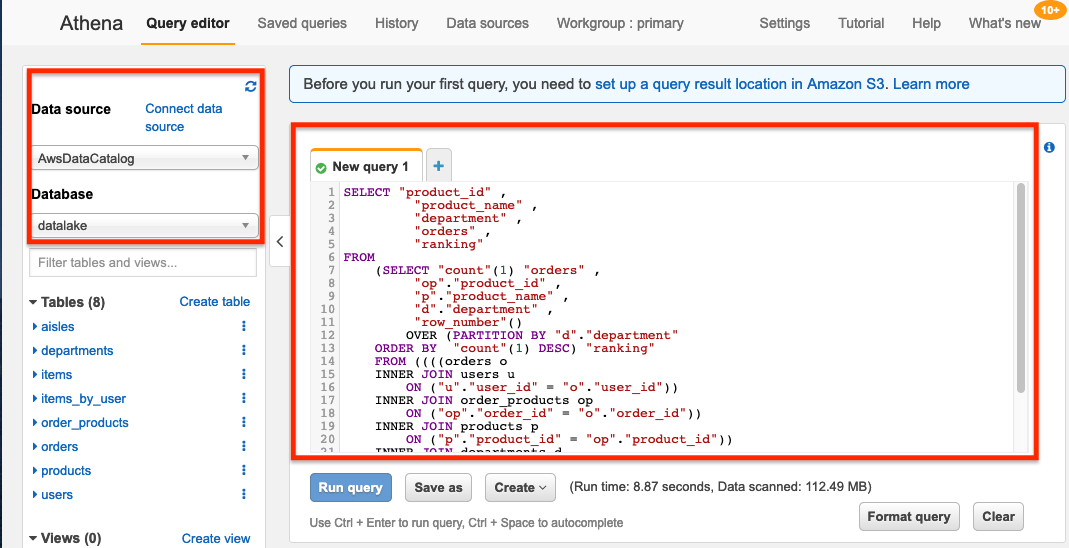This screenshot has height=548, width=1069.
Task: Click the Run query button
Action: pos(350,487)
